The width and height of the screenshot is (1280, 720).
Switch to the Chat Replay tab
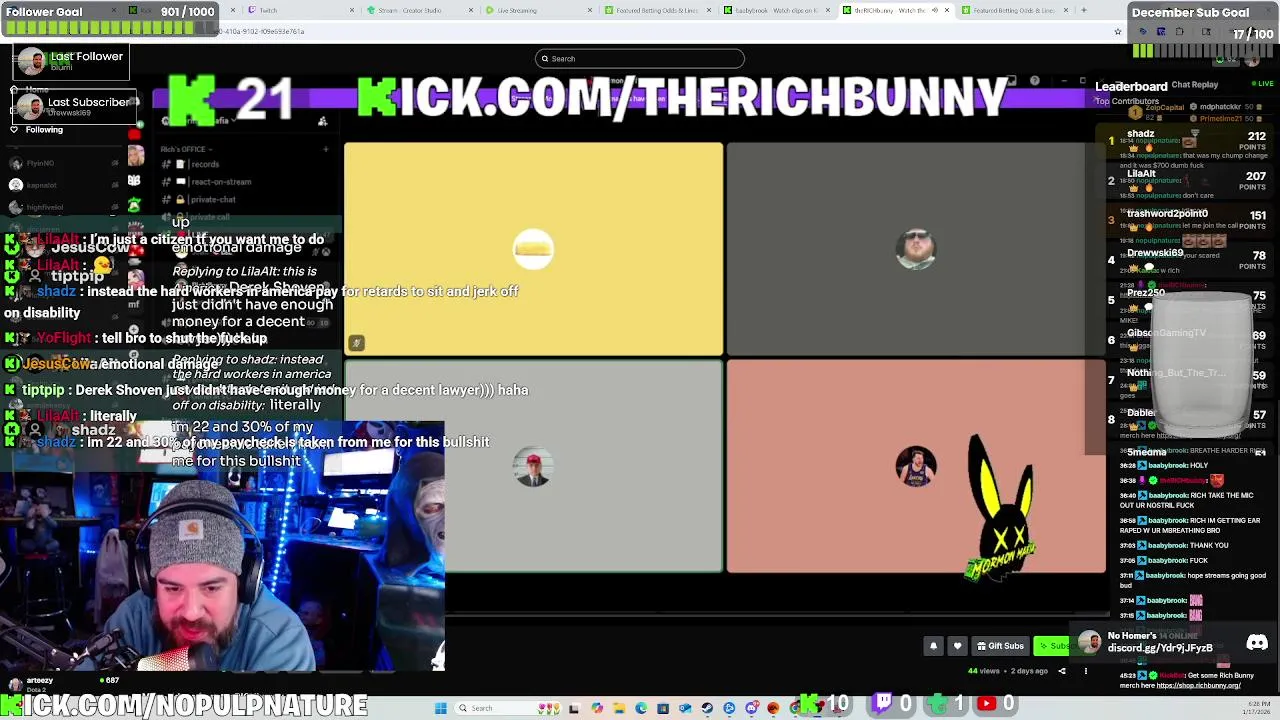1194,85
